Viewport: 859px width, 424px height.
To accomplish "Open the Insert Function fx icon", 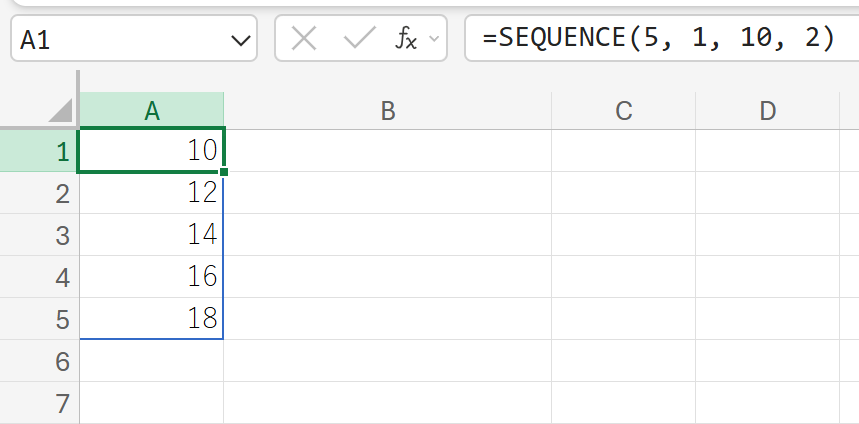I will (x=405, y=40).
